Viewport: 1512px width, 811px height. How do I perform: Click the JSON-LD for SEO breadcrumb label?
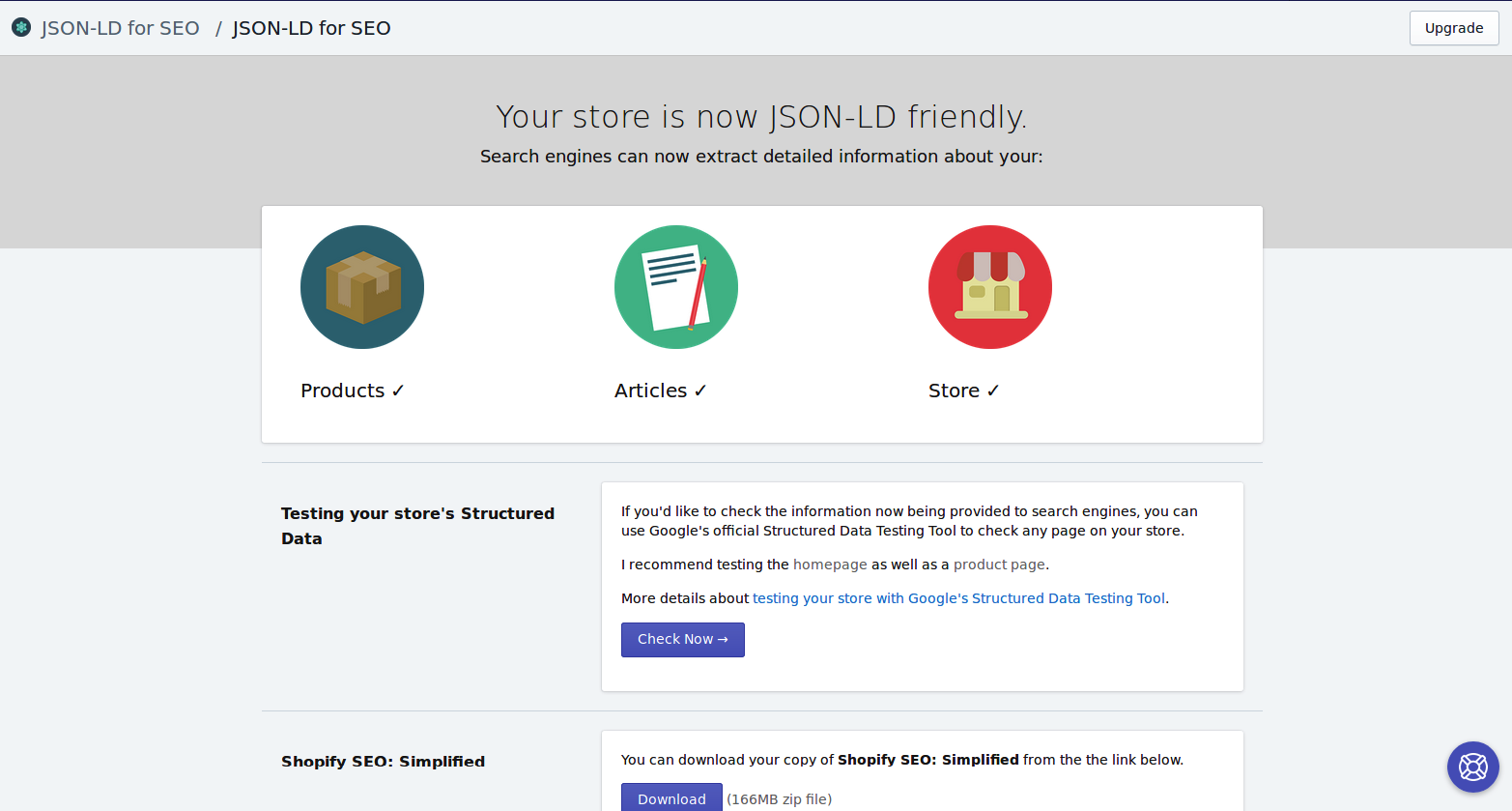(120, 27)
